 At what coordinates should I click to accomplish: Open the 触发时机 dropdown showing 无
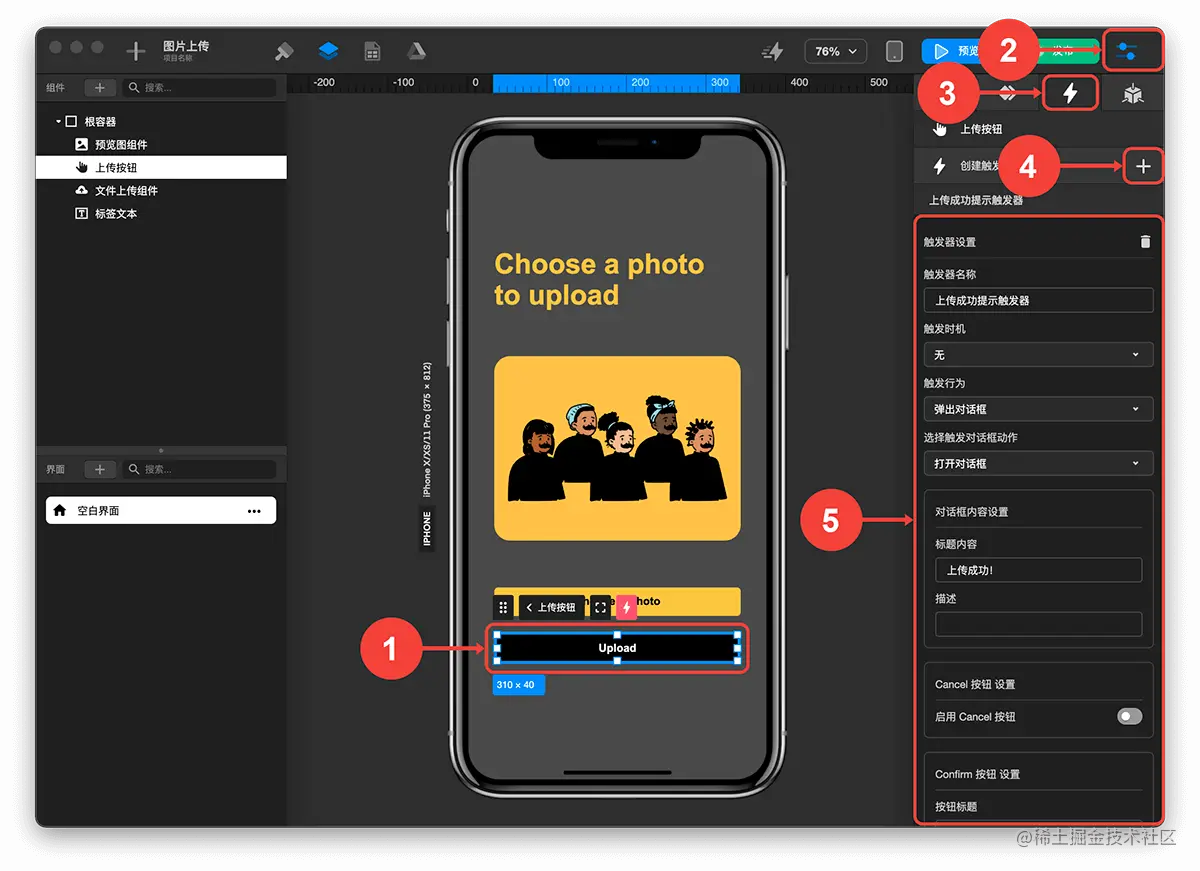(x=1038, y=355)
